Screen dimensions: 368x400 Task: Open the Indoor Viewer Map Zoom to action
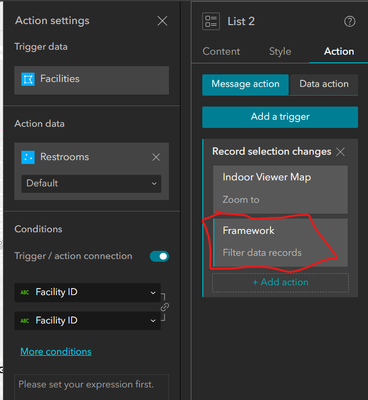tap(280, 189)
